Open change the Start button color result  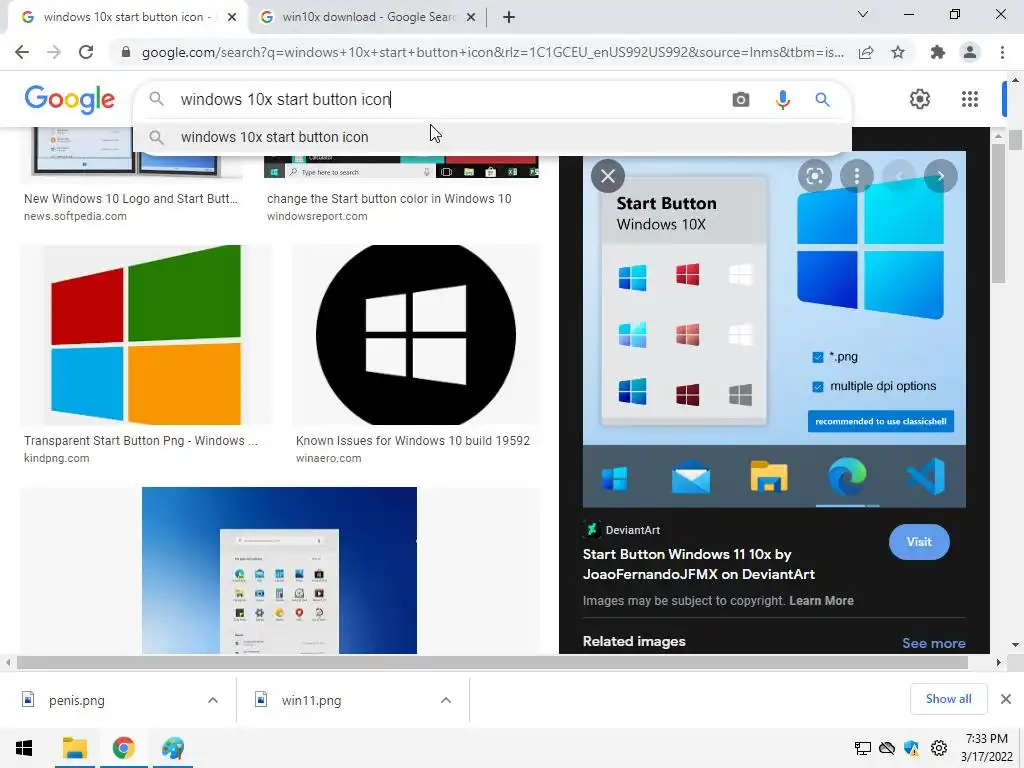[389, 199]
